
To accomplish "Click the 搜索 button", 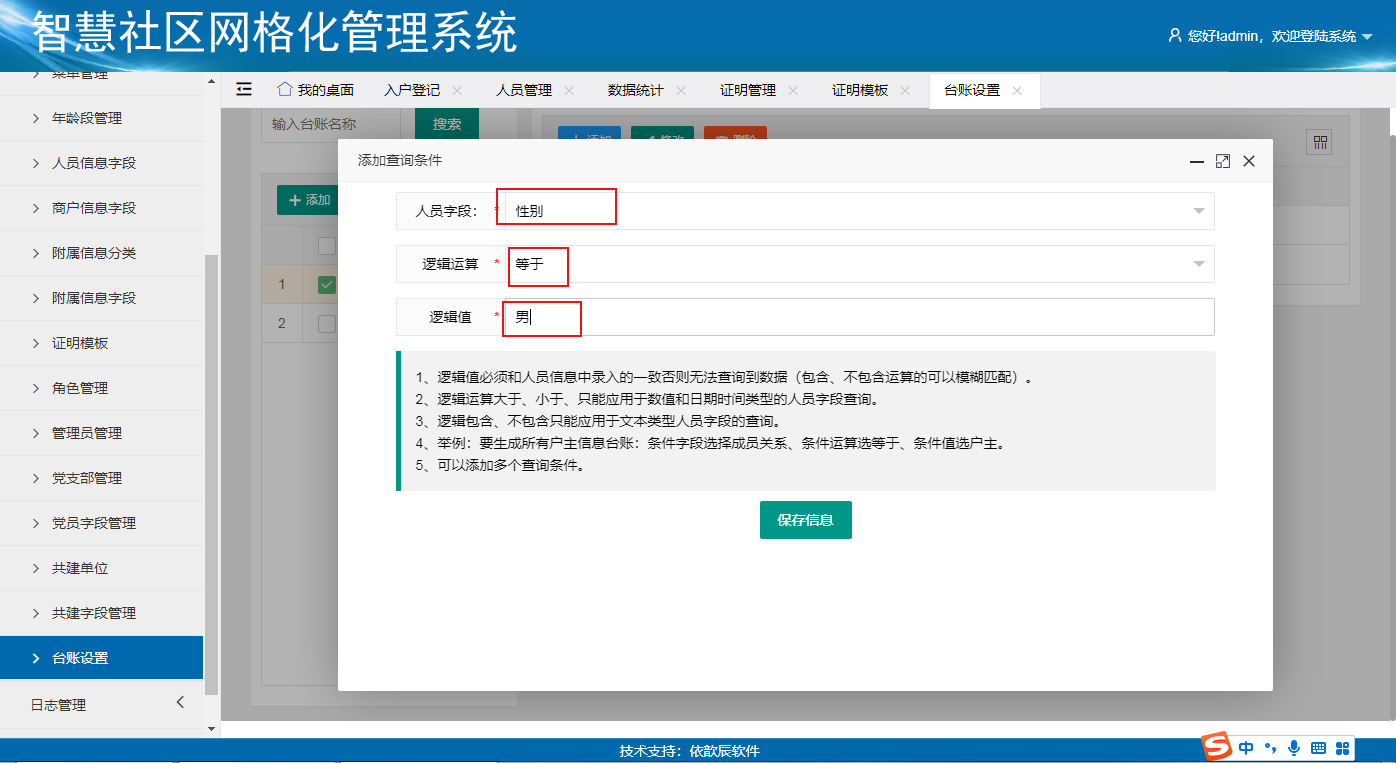I will [x=447, y=124].
